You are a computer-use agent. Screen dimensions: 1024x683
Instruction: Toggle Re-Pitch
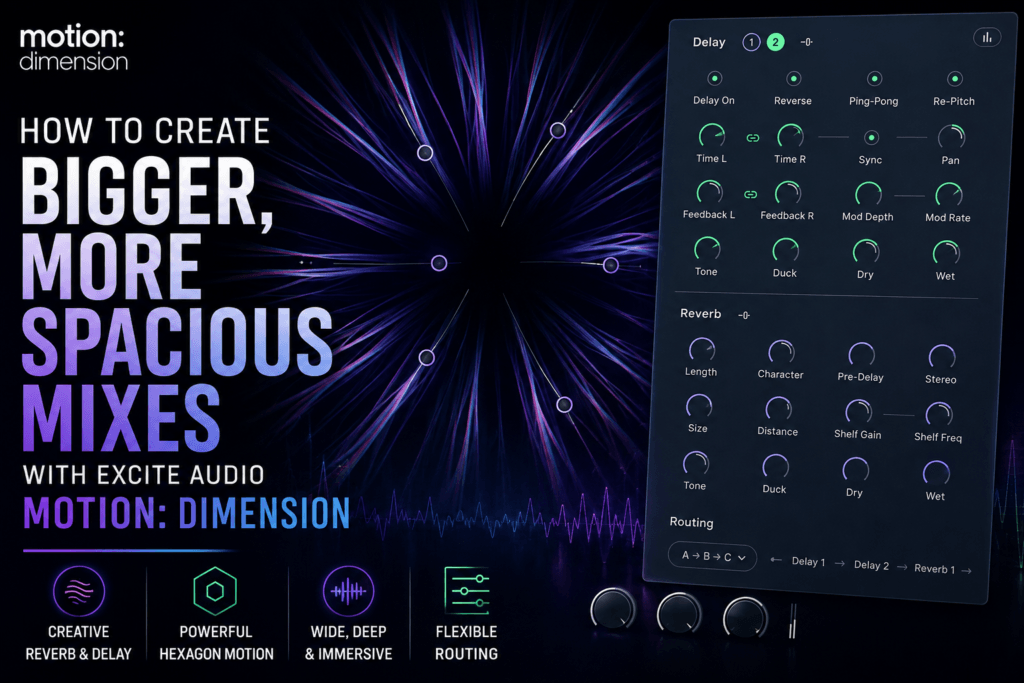[x=955, y=79]
